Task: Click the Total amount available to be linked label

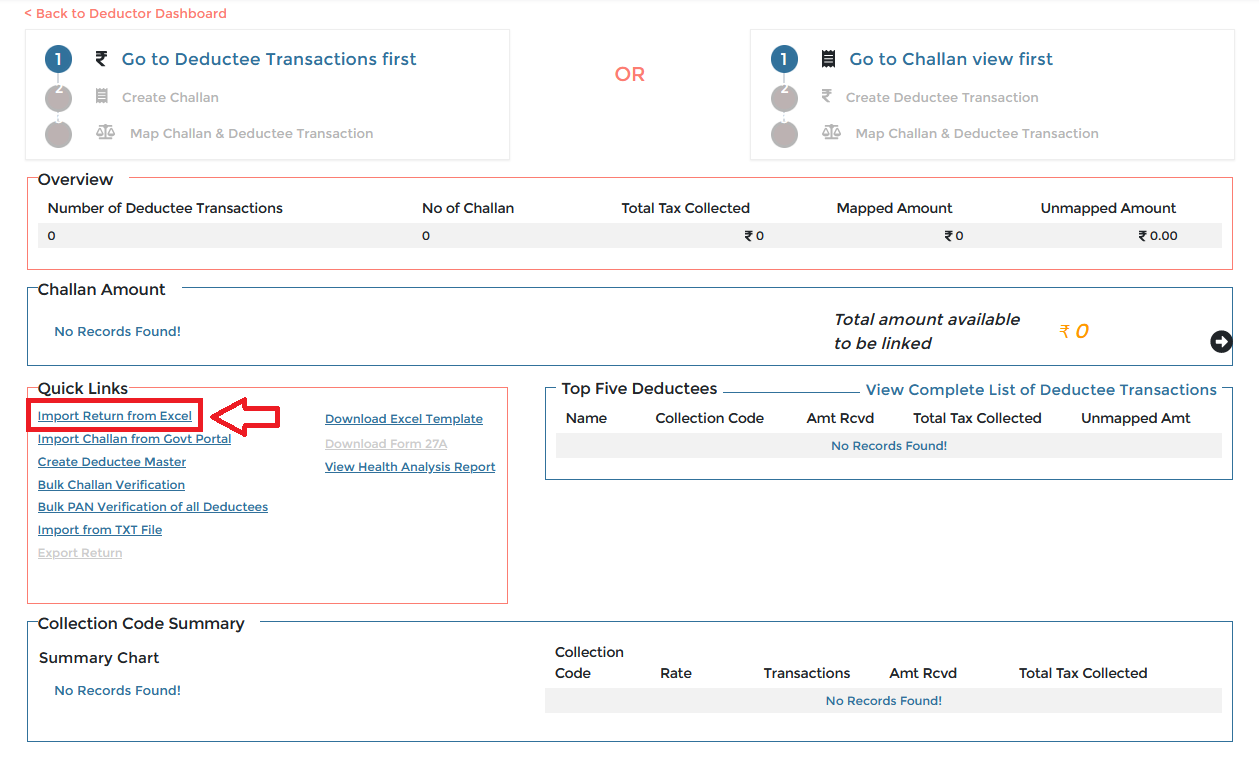Action: click(x=927, y=331)
